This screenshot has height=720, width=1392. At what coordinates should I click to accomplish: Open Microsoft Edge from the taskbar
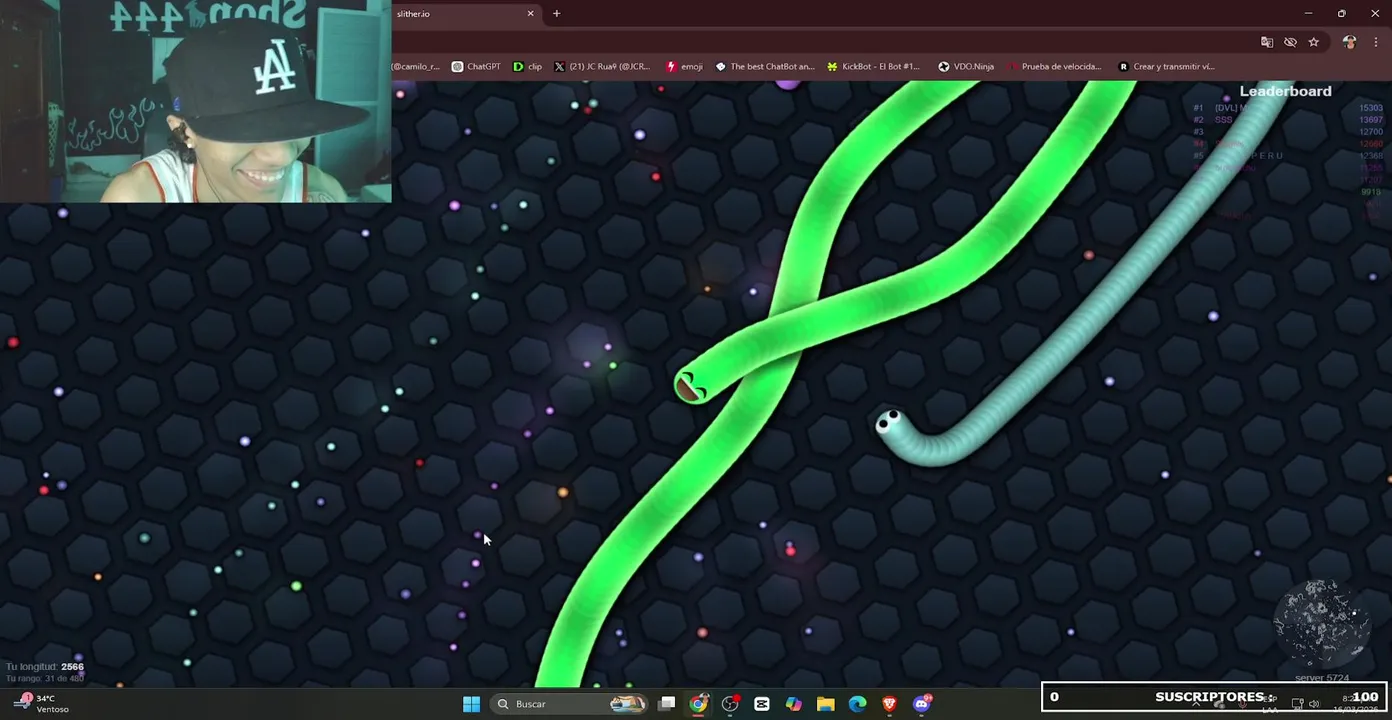858,704
